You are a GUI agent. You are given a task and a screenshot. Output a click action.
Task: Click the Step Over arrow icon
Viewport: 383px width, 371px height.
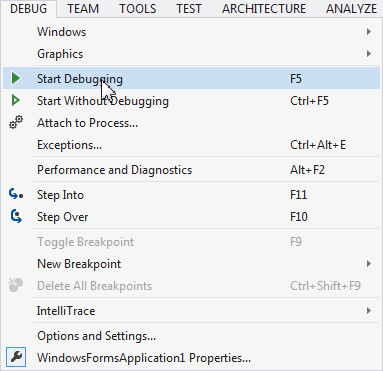pos(16,216)
